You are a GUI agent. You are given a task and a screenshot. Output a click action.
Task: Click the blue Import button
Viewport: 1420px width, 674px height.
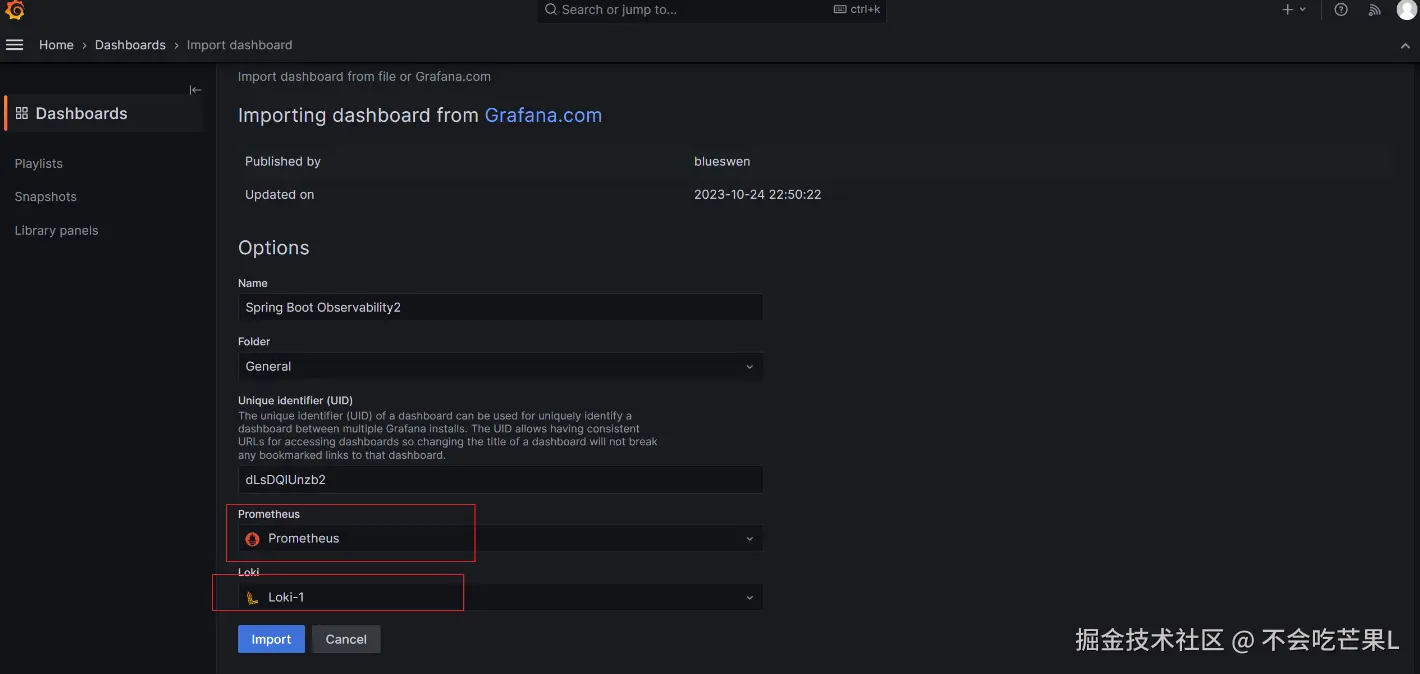271,640
